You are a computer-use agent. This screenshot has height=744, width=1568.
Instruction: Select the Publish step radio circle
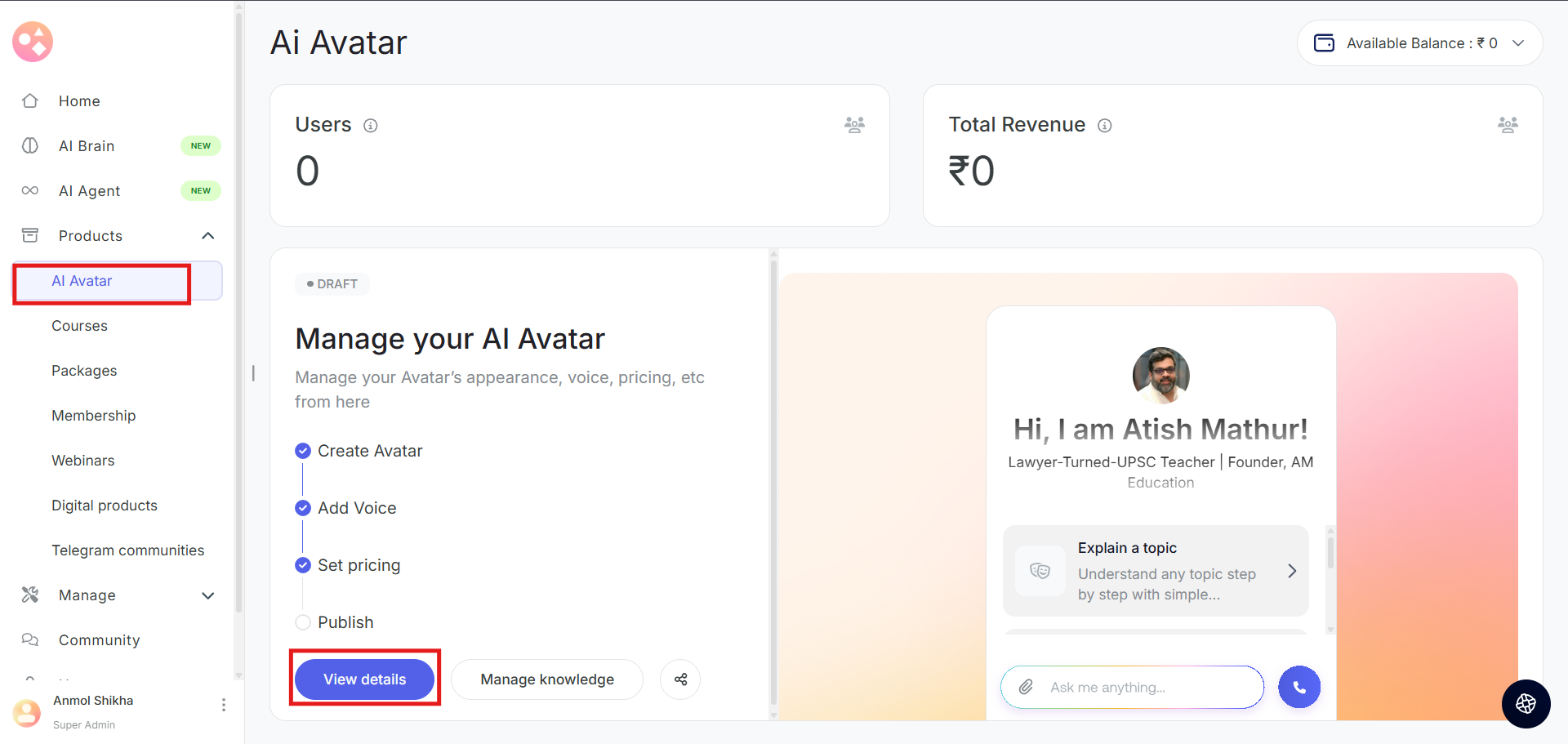[x=303, y=622]
